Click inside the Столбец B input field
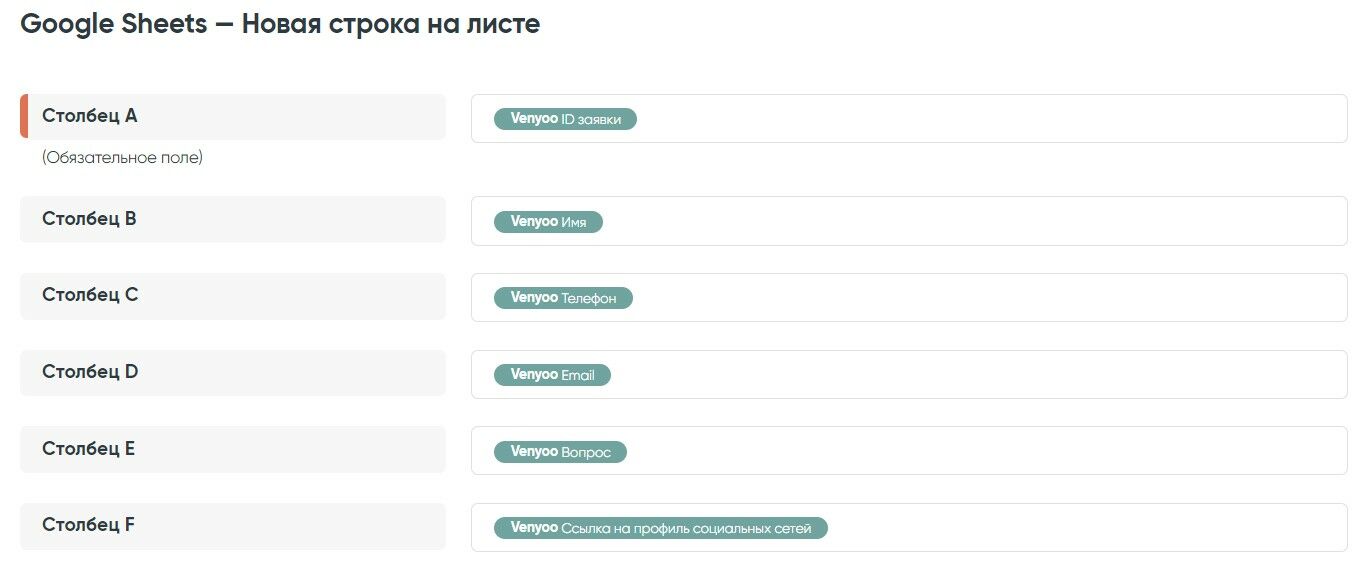Viewport: 1364px width, 572px height. click(975, 221)
